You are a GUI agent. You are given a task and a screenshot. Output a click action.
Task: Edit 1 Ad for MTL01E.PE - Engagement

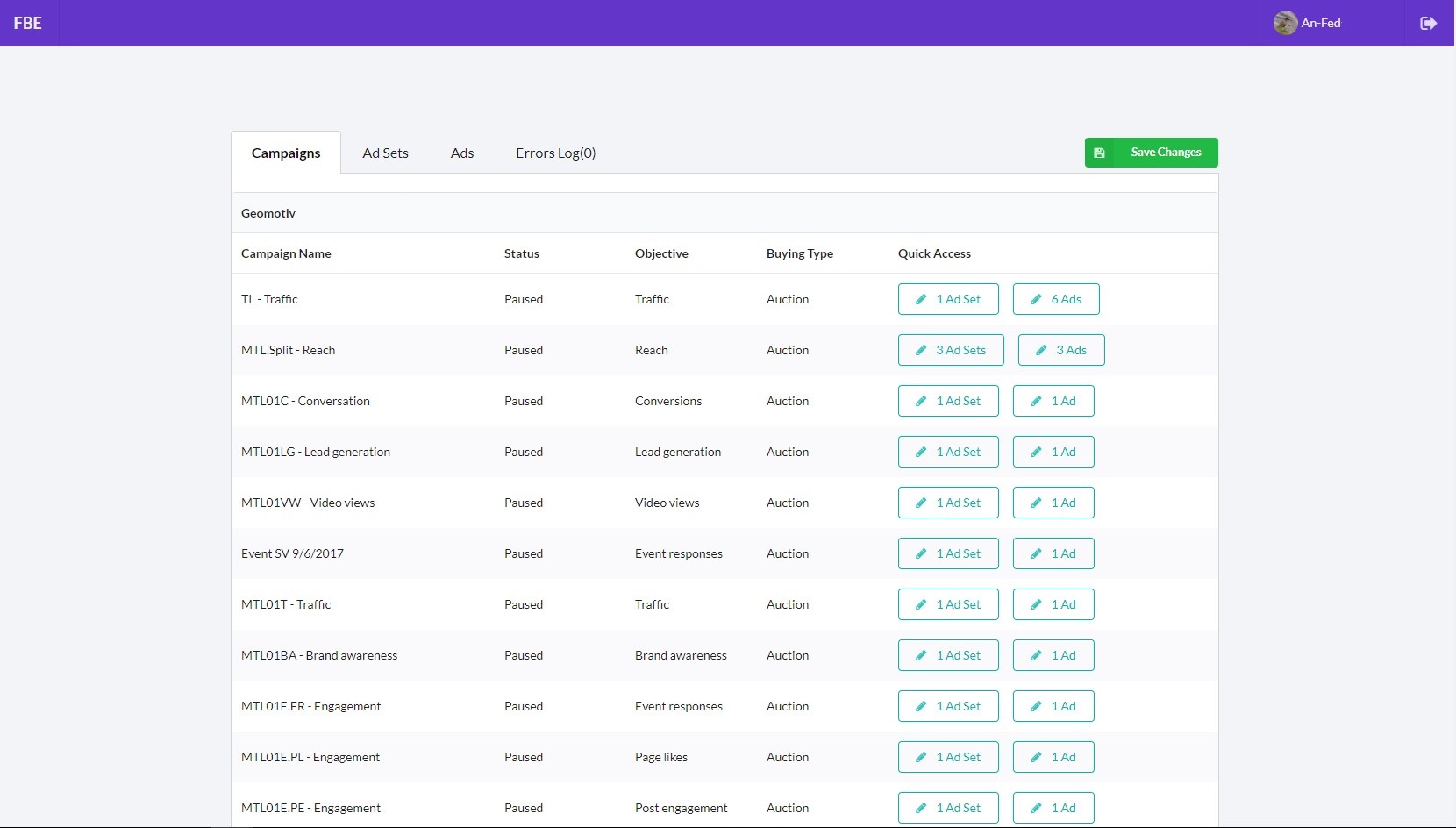1053,808
